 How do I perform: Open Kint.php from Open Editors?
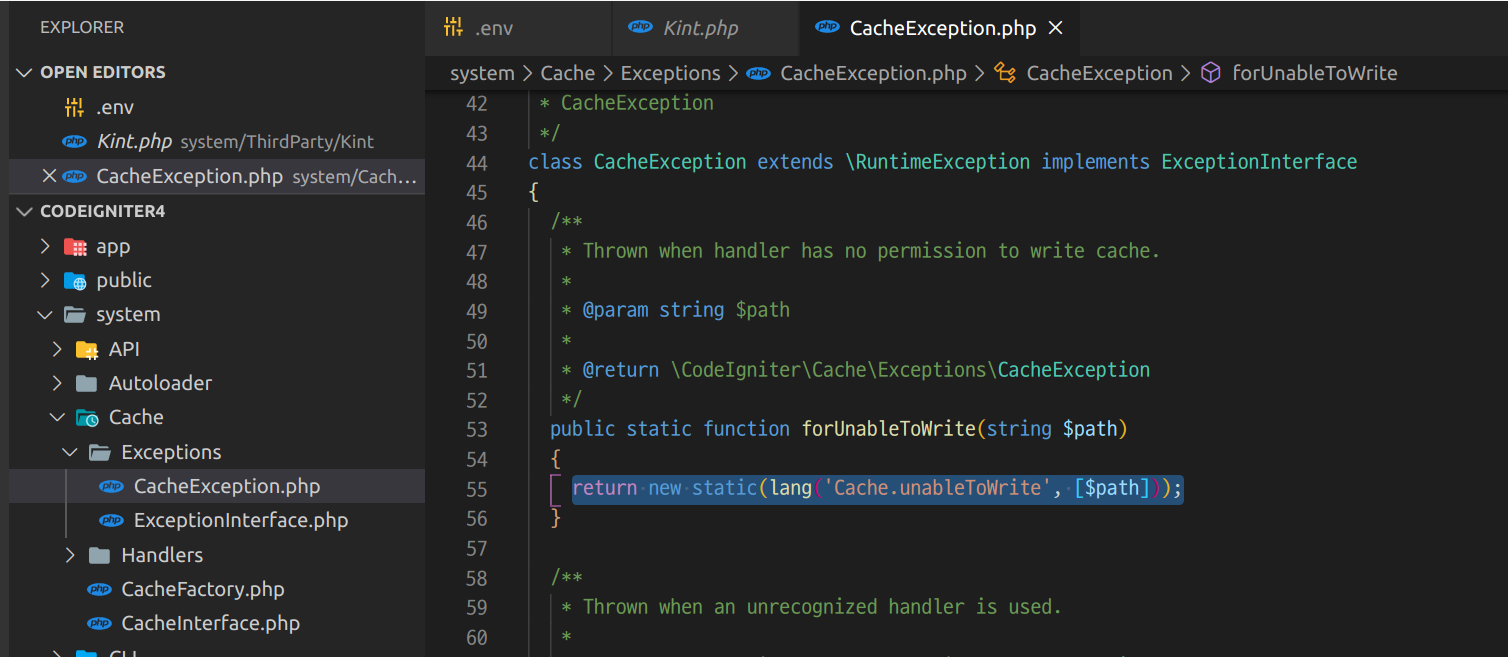point(217,141)
